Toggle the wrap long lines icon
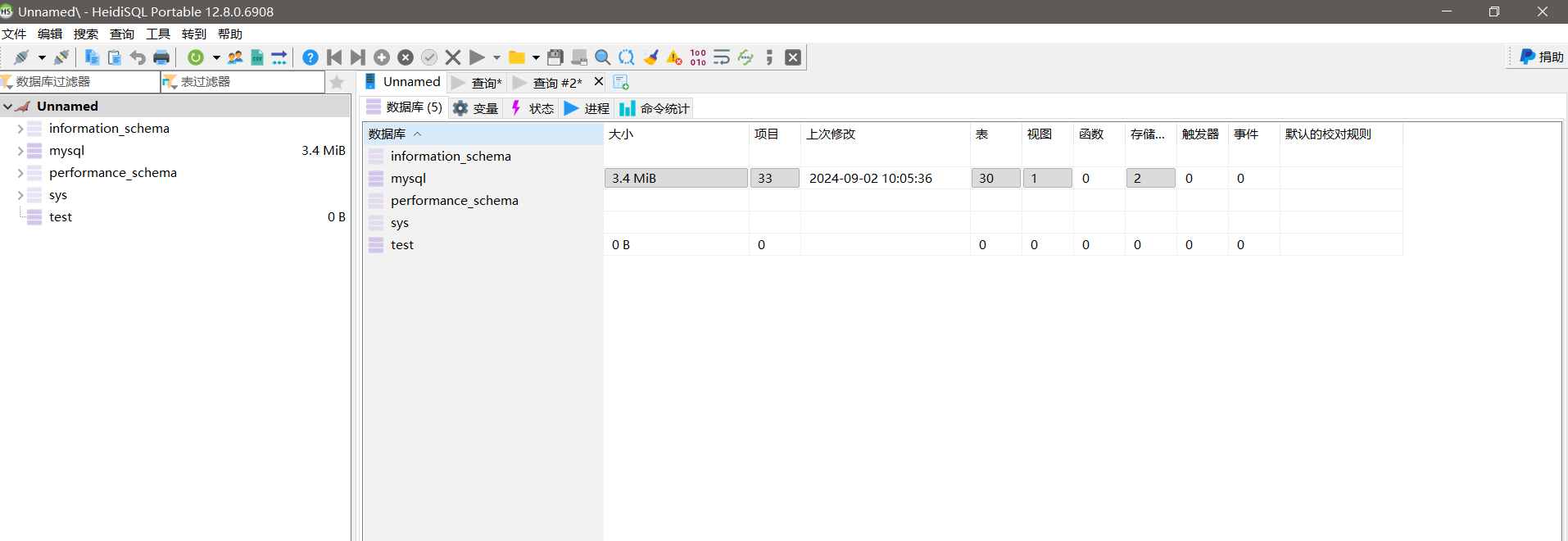Image resolution: width=1568 pixels, height=541 pixels. coord(722,57)
